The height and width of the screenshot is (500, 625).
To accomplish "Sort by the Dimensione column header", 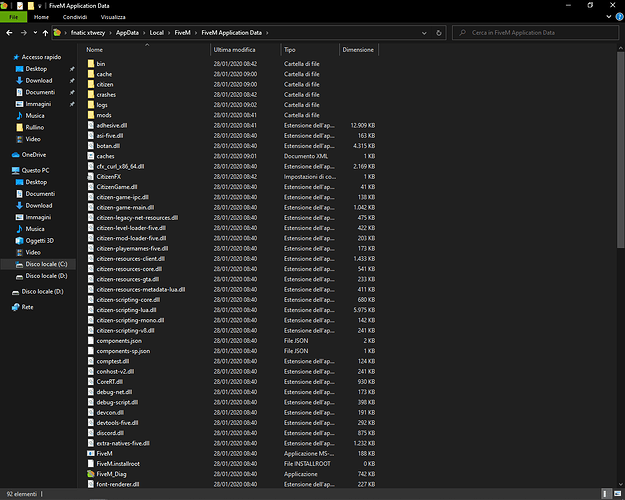I will click(359, 49).
